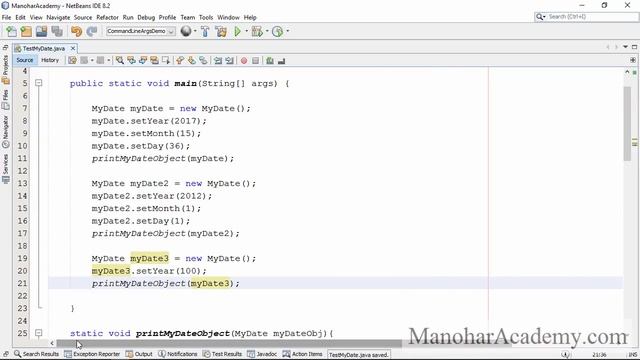Image resolution: width=640 pixels, height=360 pixels.
Task: Open the editor tabs list dropdown arrow
Action: pos(625,47)
